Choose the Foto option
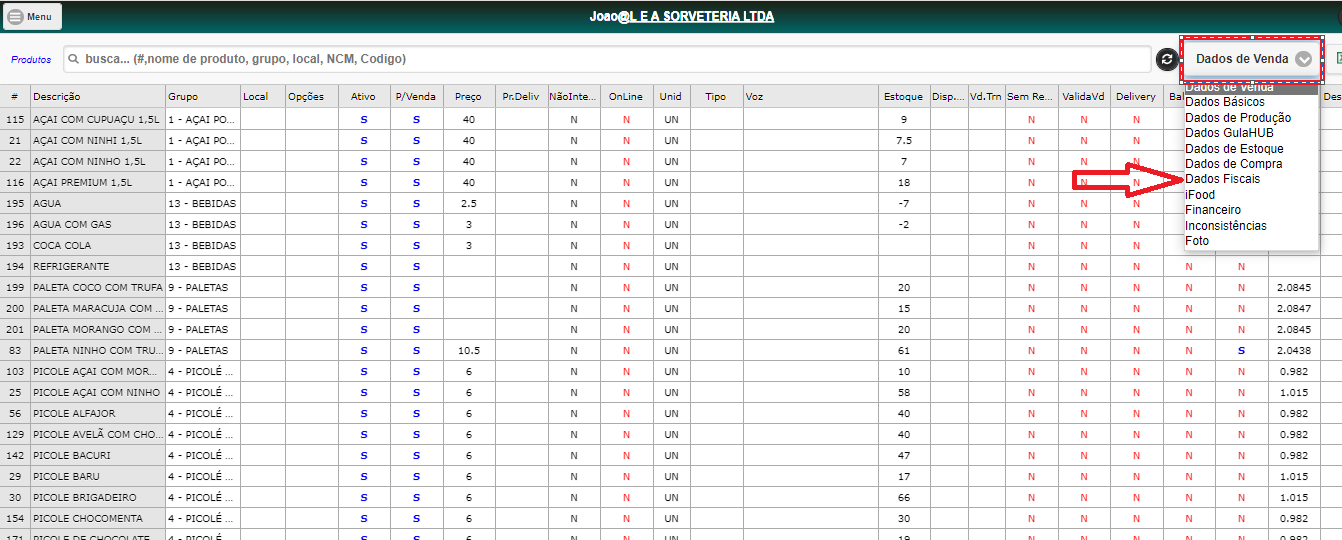1342x540 pixels. tap(1197, 241)
